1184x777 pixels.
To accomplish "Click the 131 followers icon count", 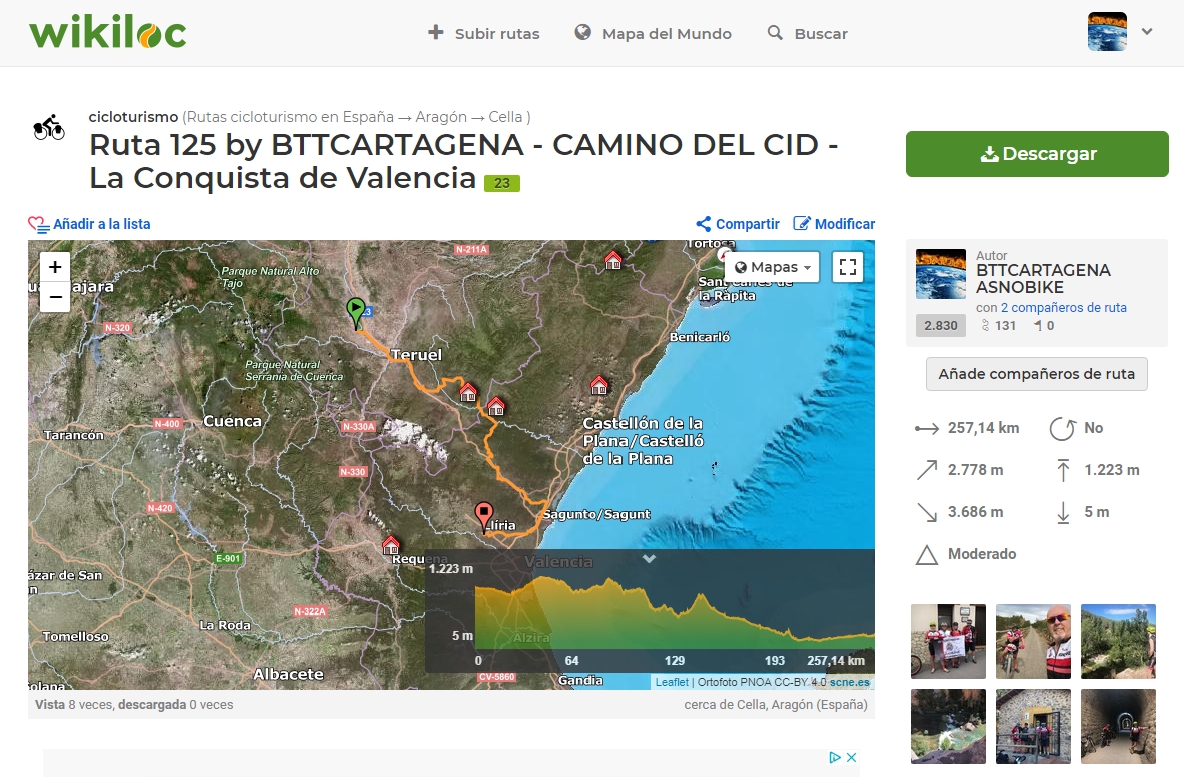I will coord(998,325).
